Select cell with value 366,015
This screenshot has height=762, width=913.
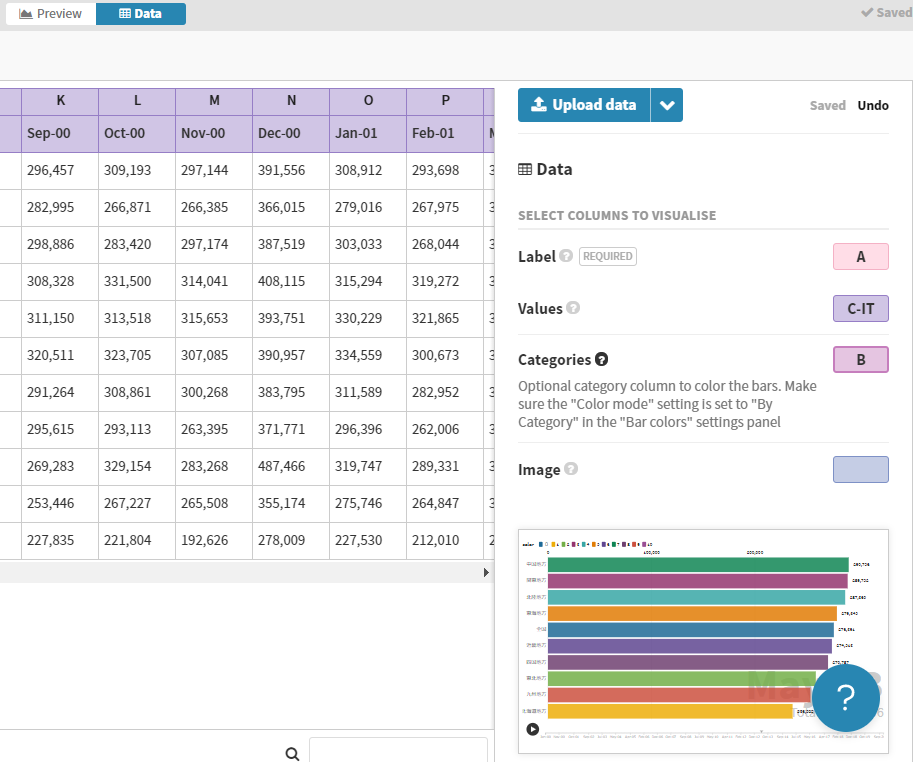tap(291, 208)
